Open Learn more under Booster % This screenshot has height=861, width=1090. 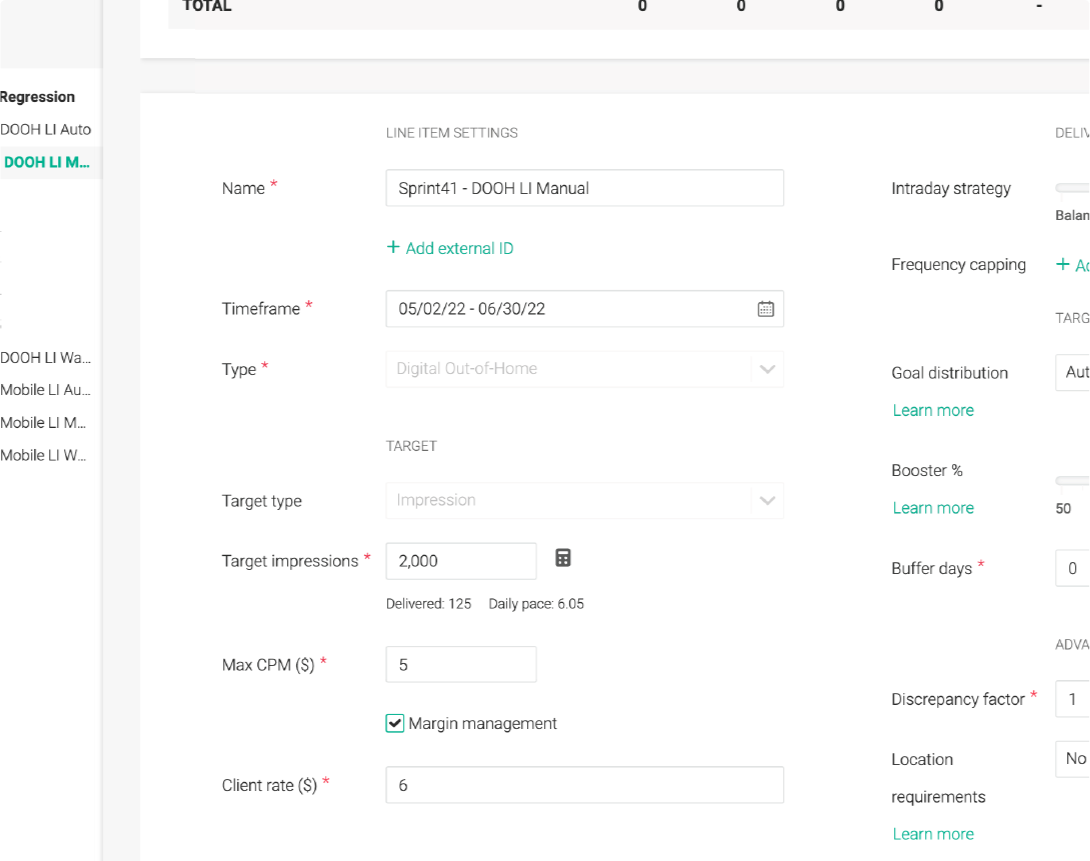point(933,508)
